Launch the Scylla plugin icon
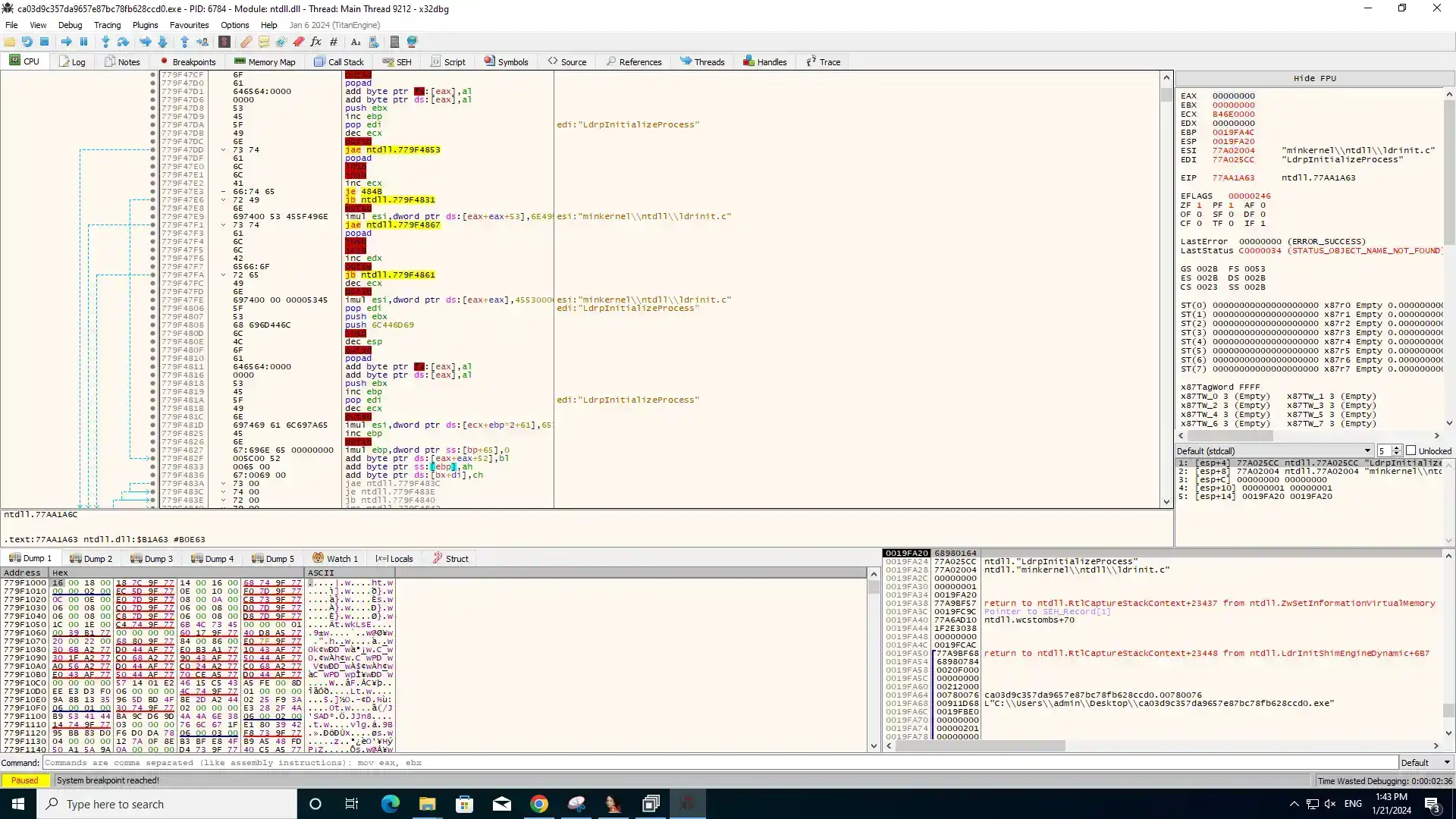The width and height of the screenshot is (1456, 819). (224, 42)
